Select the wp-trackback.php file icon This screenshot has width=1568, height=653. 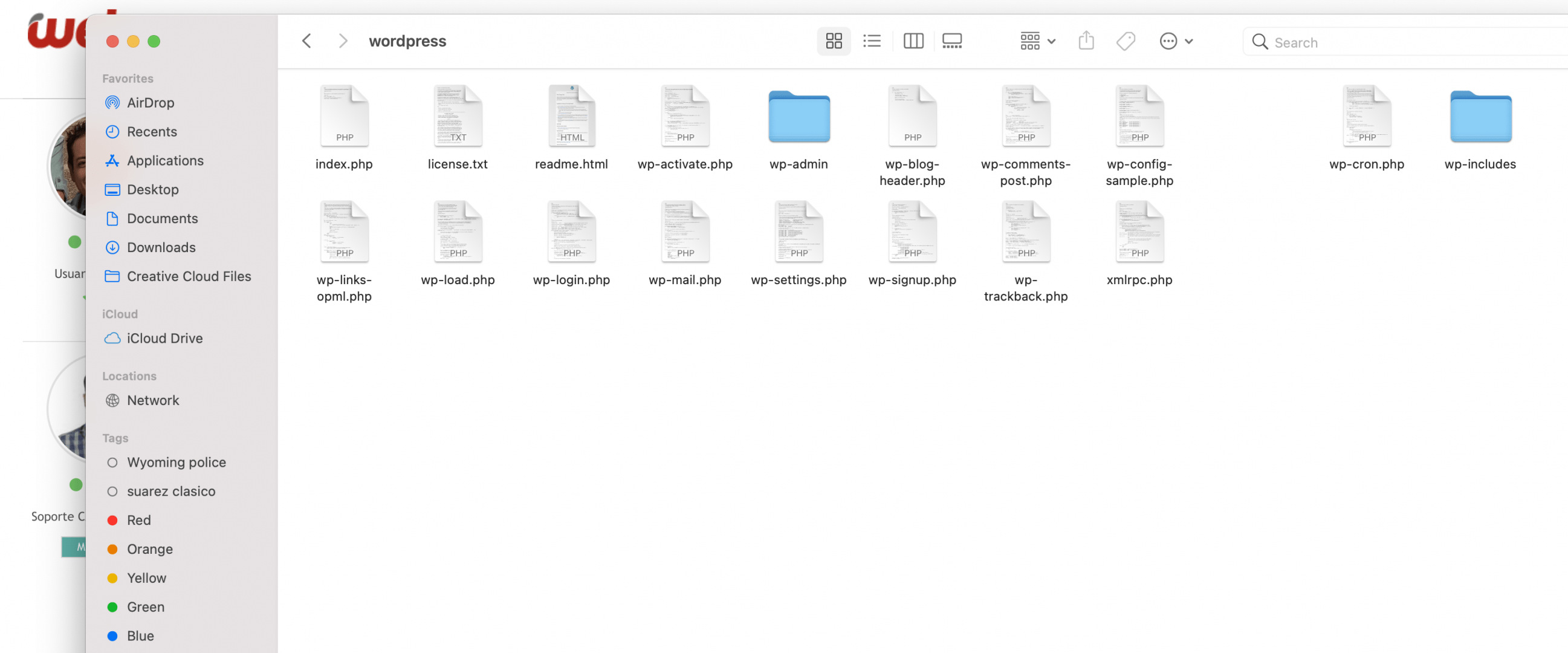point(1026,231)
